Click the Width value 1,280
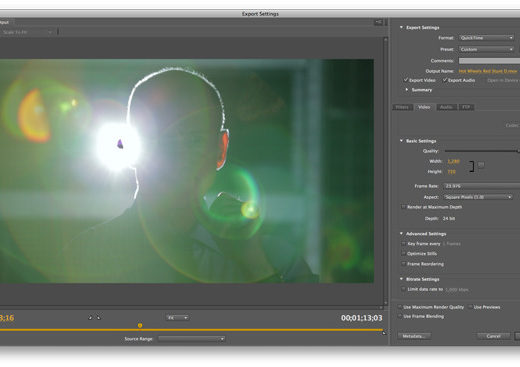The width and height of the screenshot is (520, 367). [x=453, y=161]
